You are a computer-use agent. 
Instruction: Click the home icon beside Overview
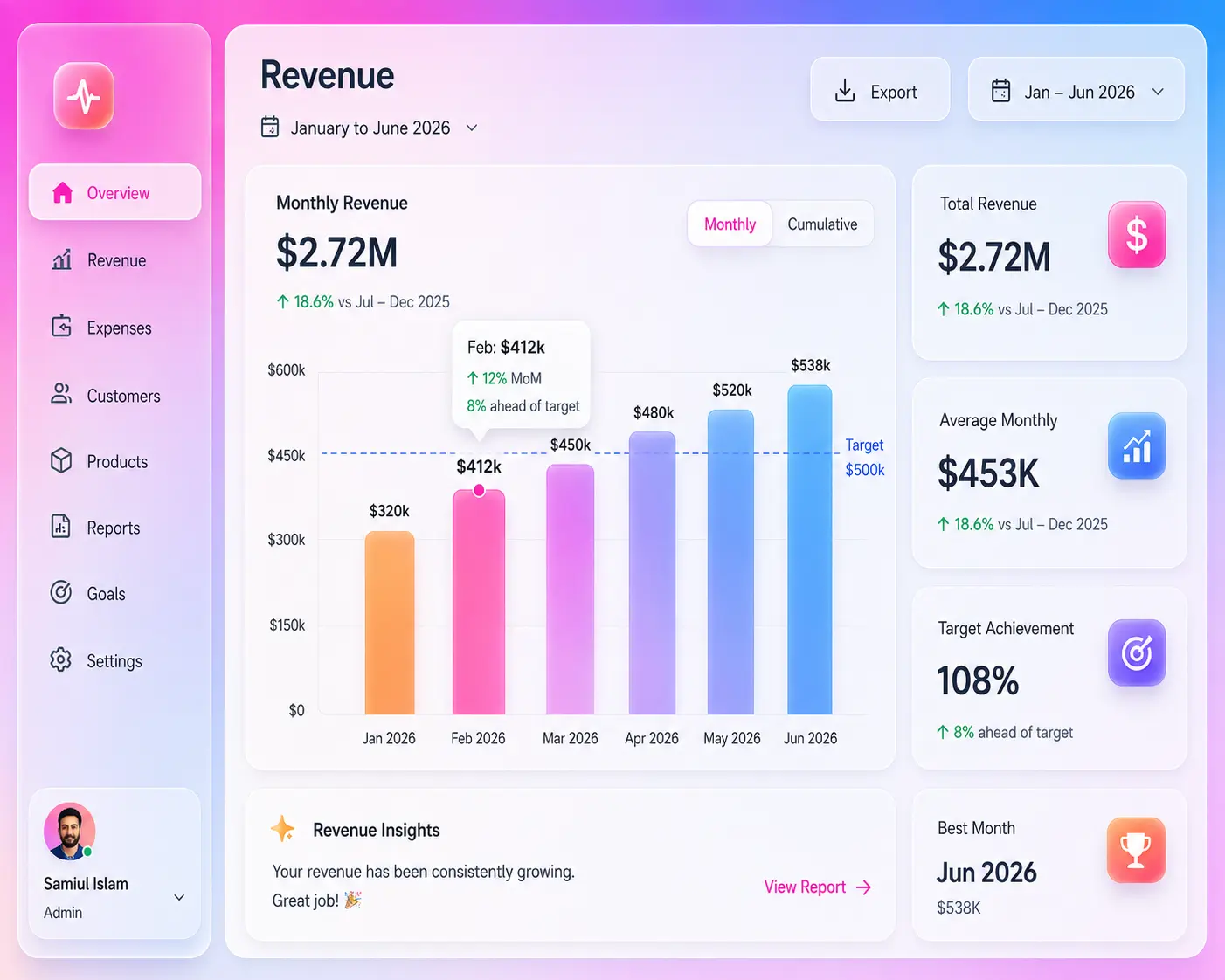(x=62, y=193)
